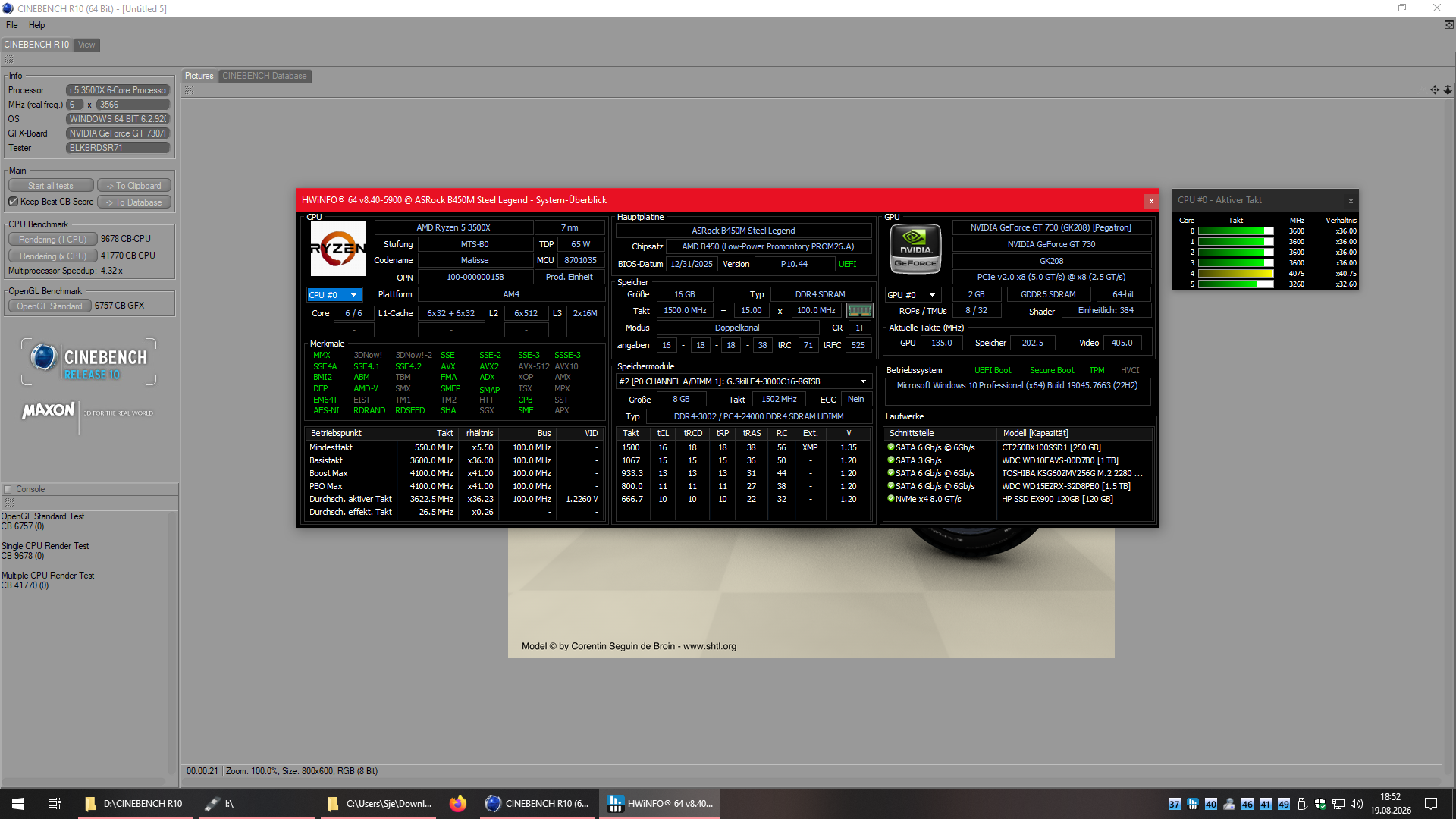Open Firefox from the taskbar
Viewport: 1456px width, 819px height.
458,804
